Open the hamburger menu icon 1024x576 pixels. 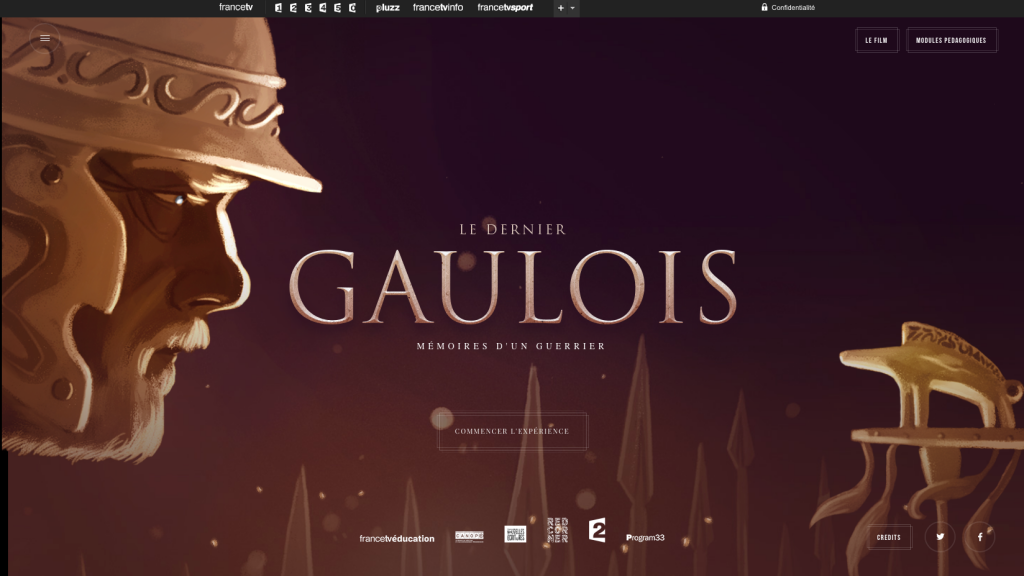click(45, 39)
